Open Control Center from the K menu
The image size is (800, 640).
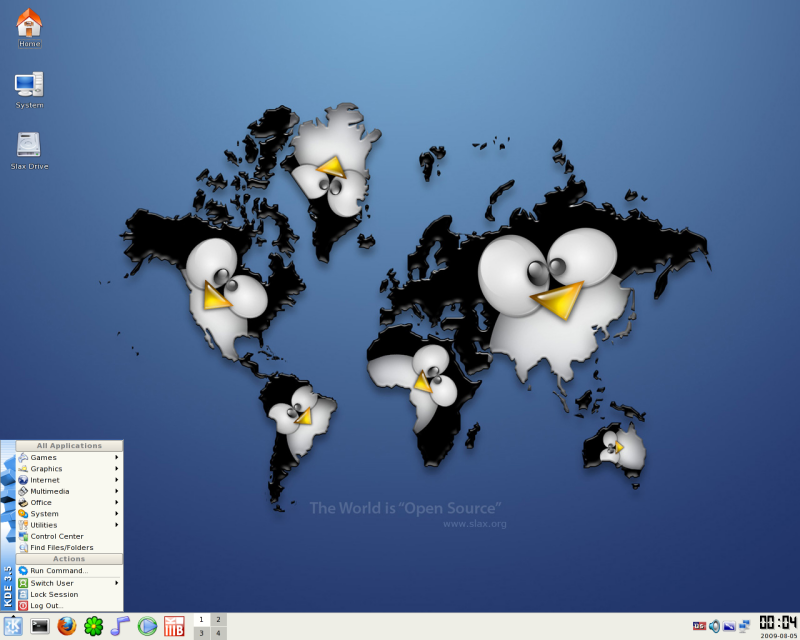pos(69,536)
